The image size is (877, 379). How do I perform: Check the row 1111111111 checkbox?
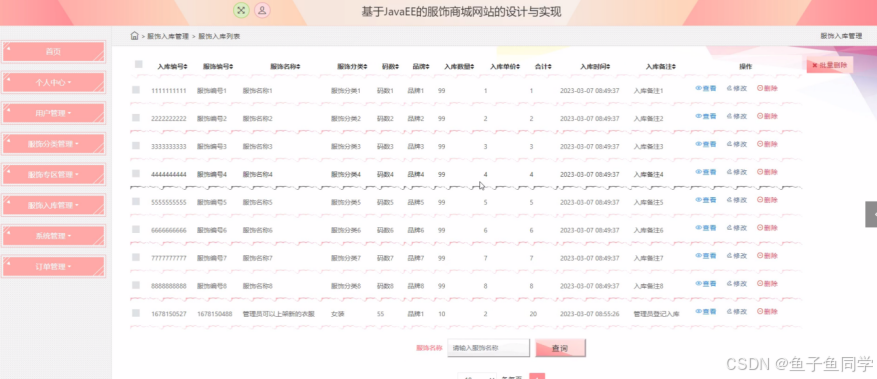tap(136, 89)
